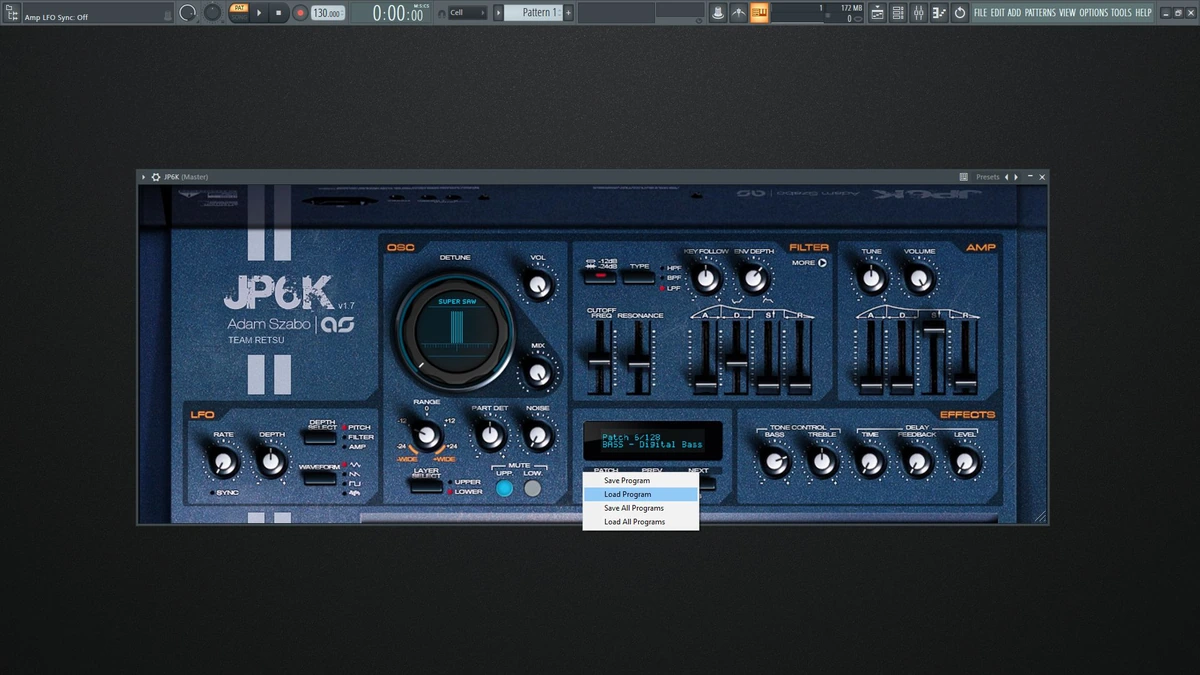
Task: Click the time display 0:00:00
Action: (x=397, y=13)
